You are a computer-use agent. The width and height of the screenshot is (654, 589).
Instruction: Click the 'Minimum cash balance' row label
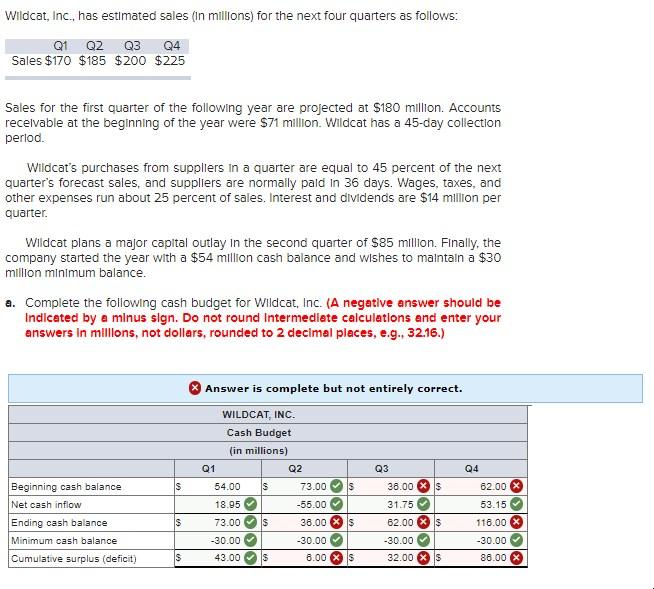[64, 540]
